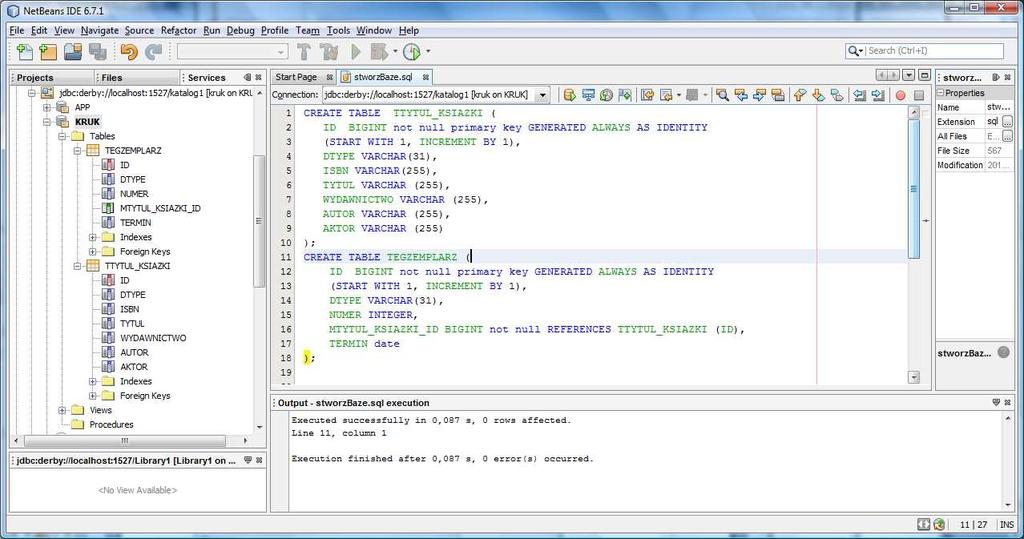
Task: Click the Shift Line Left icon
Action: tap(860, 95)
